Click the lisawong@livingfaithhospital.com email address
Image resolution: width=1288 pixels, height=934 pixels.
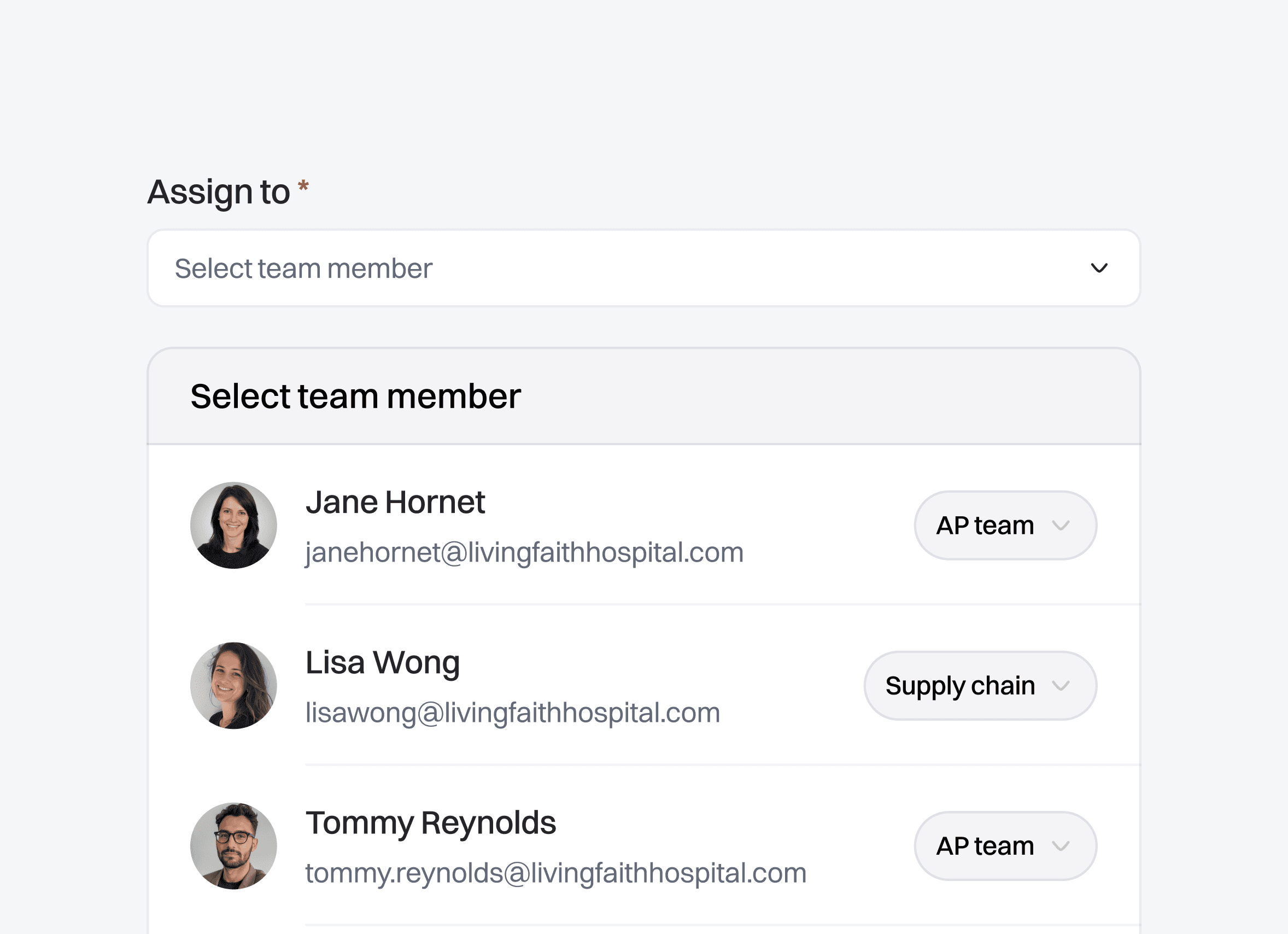click(512, 713)
